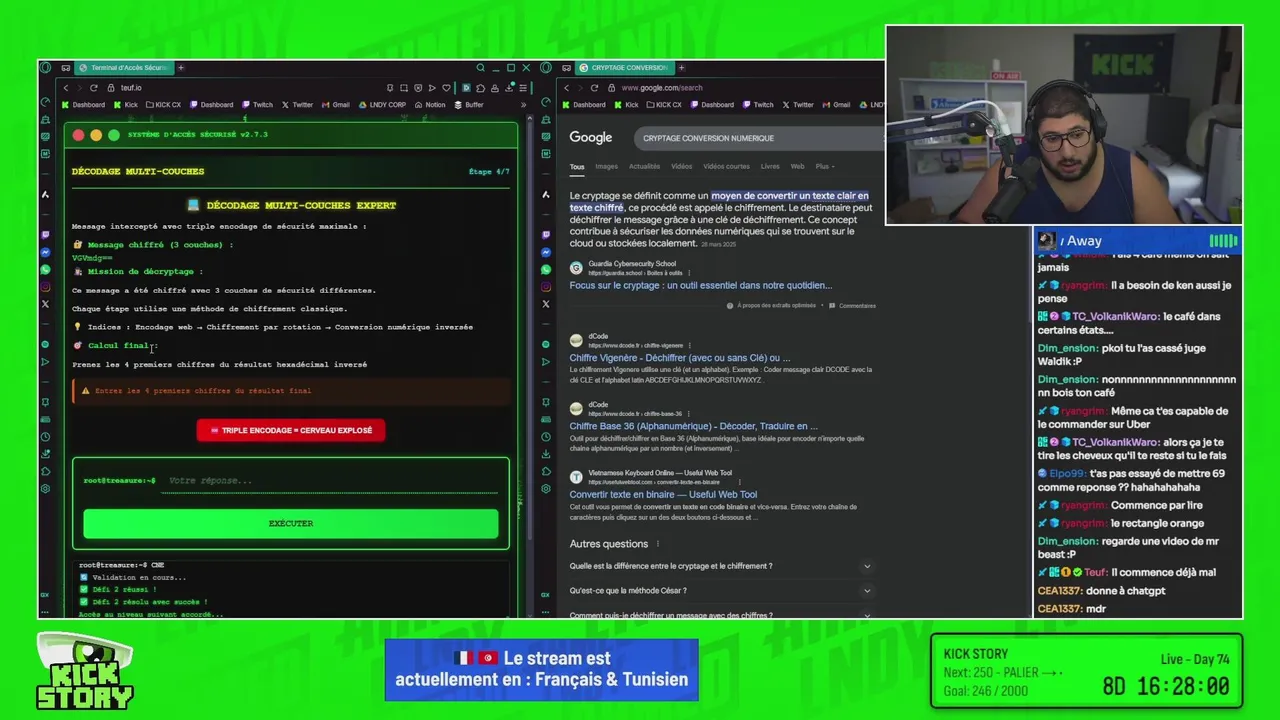Screen dimensions: 1280x720
Task: Expand the Plus dropdown in Google filters
Action: [824, 166]
